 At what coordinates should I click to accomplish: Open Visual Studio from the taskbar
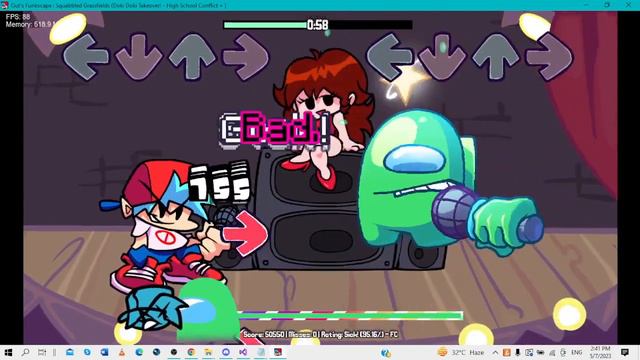pyautogui.click(x=243, y=352)
